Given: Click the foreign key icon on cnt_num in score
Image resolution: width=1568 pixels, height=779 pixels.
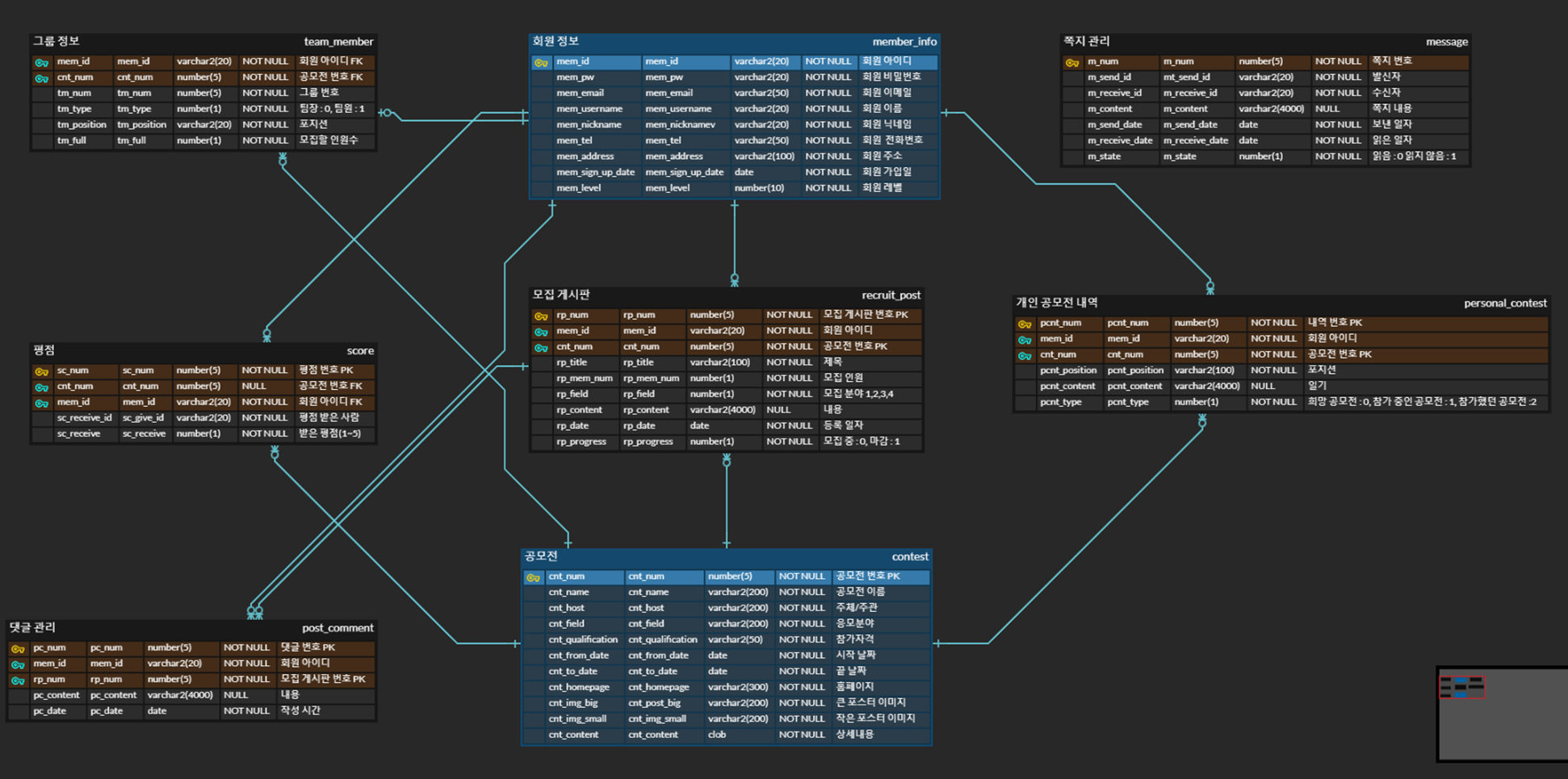Looking at the screenshot, I should point(41,386).
